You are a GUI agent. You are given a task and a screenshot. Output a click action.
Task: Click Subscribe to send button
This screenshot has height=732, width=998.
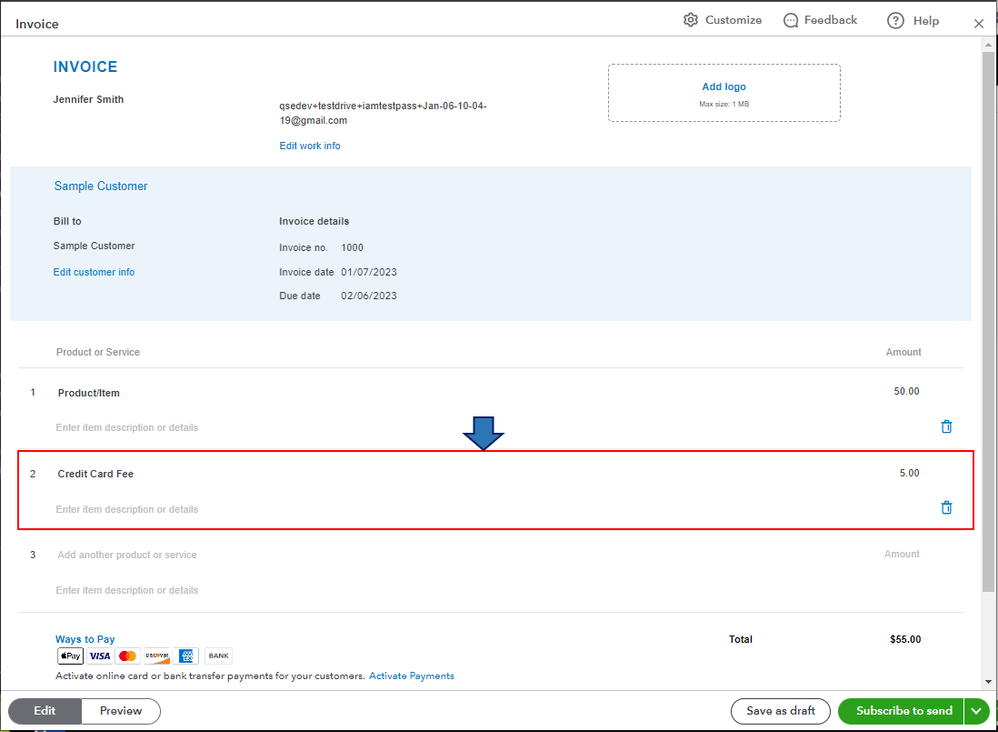(901, 711)
